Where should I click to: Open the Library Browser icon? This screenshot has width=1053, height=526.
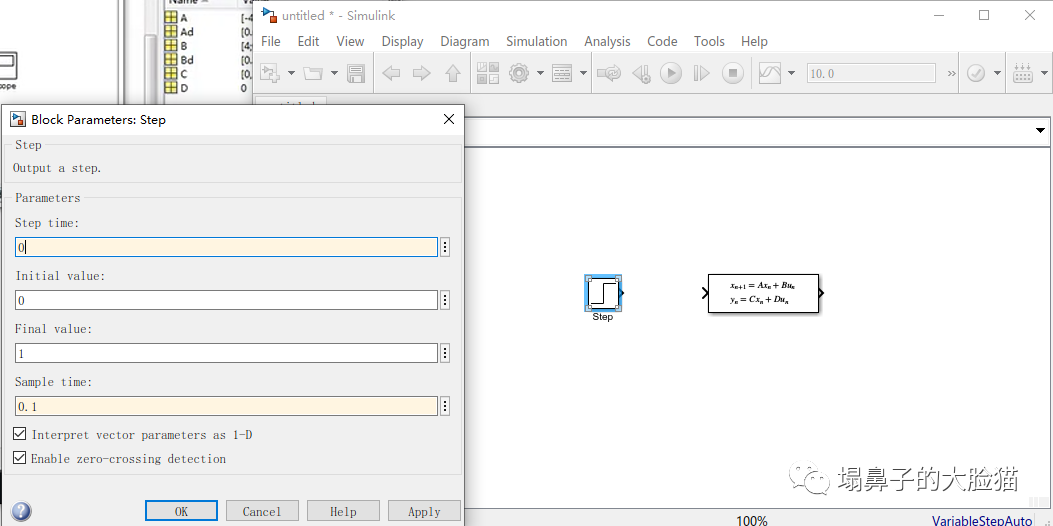pyautogui.click(x=488, y=73)
